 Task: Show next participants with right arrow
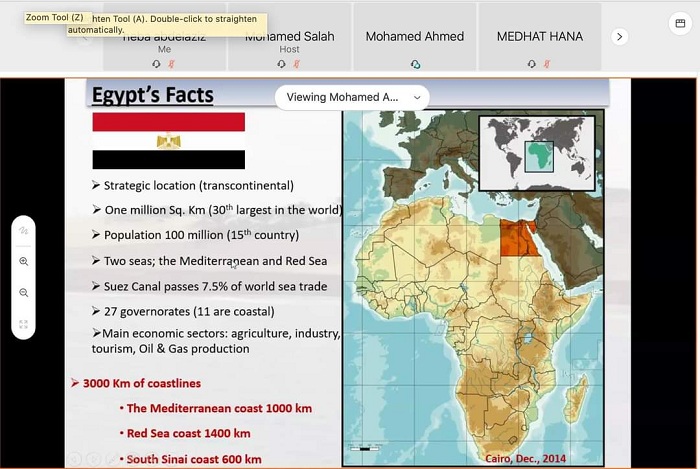[x=619, y=36]
